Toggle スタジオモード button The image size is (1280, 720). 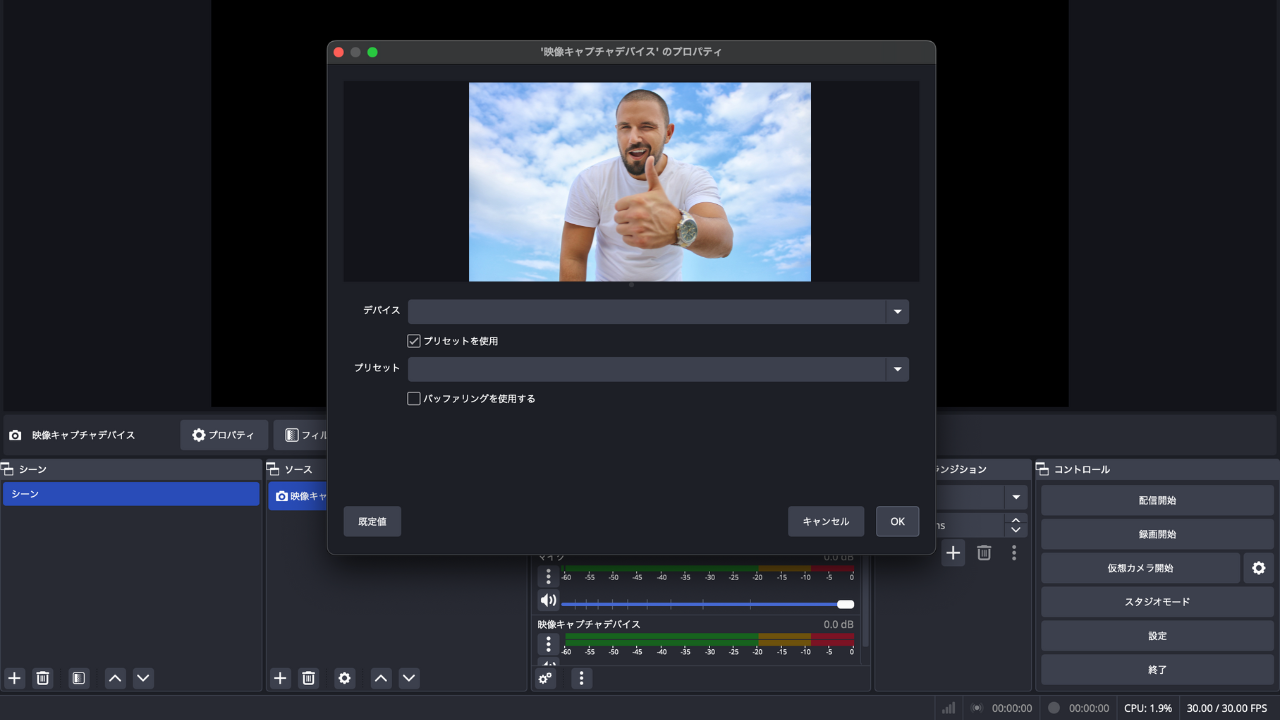[1157, 602]
